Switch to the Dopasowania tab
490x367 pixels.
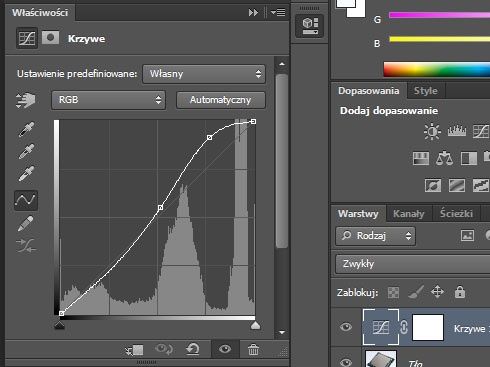[x=369, y=91]
